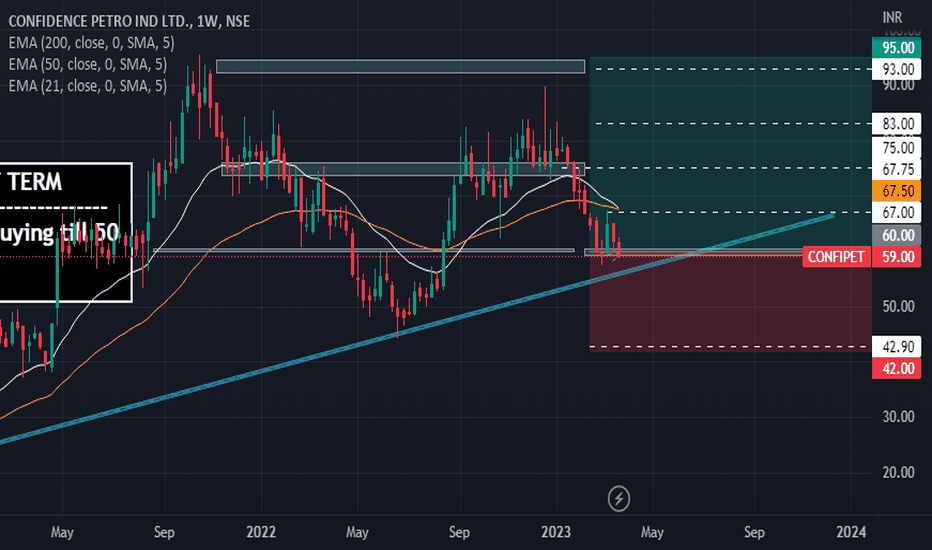Viewport: 932px width, 550px height.
Task: Click the orange 67.50 EMA price label
Action: coord(898,191)
